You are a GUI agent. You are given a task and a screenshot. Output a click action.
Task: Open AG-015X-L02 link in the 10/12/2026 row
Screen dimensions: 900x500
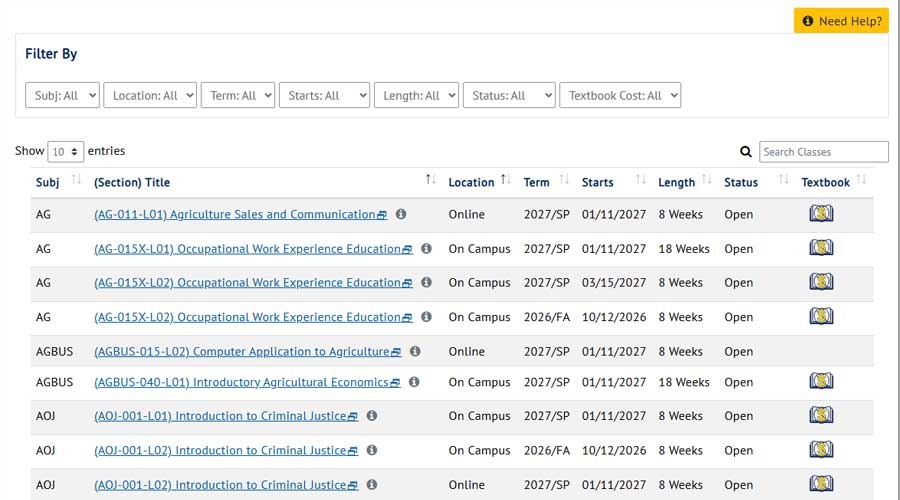pos(253,317)
